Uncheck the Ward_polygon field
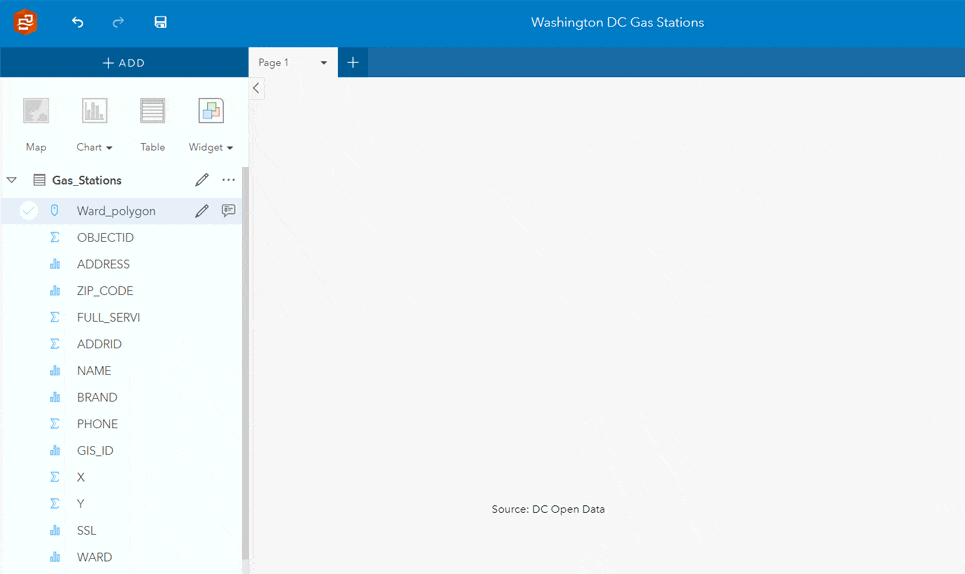 (28, 210)
